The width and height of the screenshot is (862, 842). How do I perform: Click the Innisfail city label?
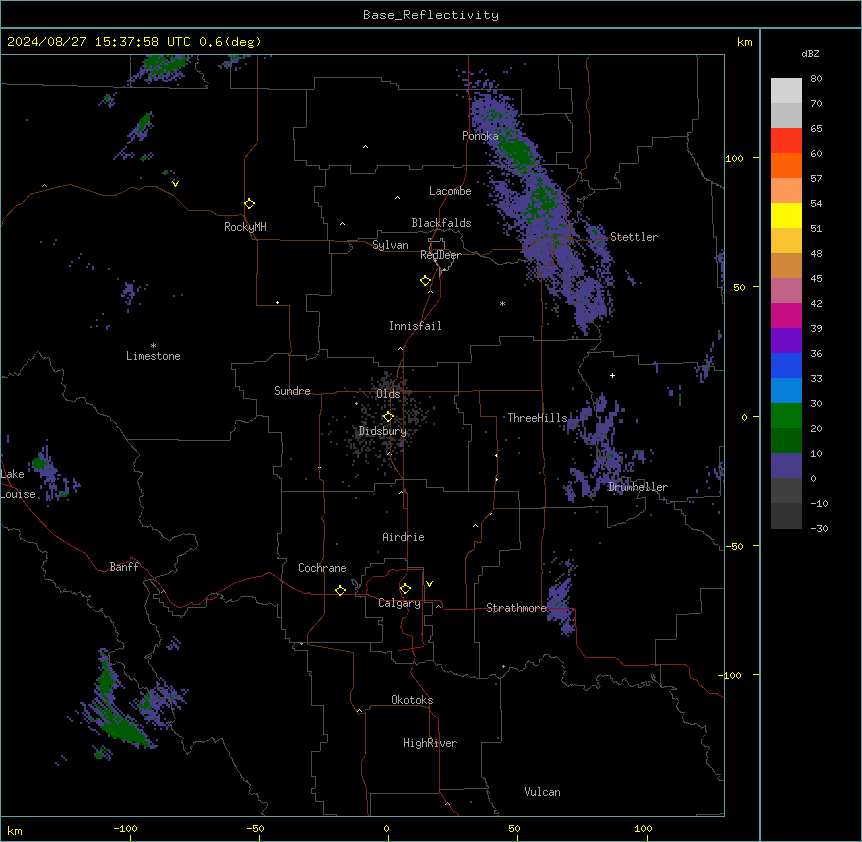[415, 326]
